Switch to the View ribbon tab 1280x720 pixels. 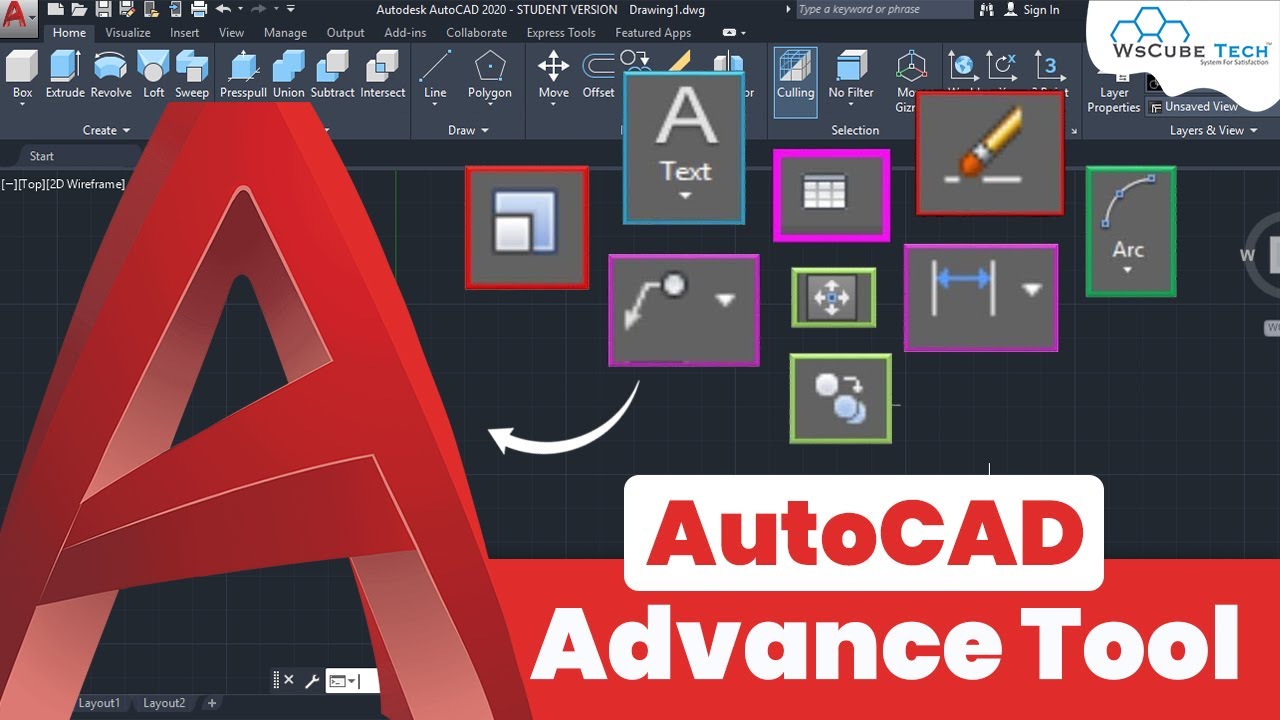[x=231, y=33]
